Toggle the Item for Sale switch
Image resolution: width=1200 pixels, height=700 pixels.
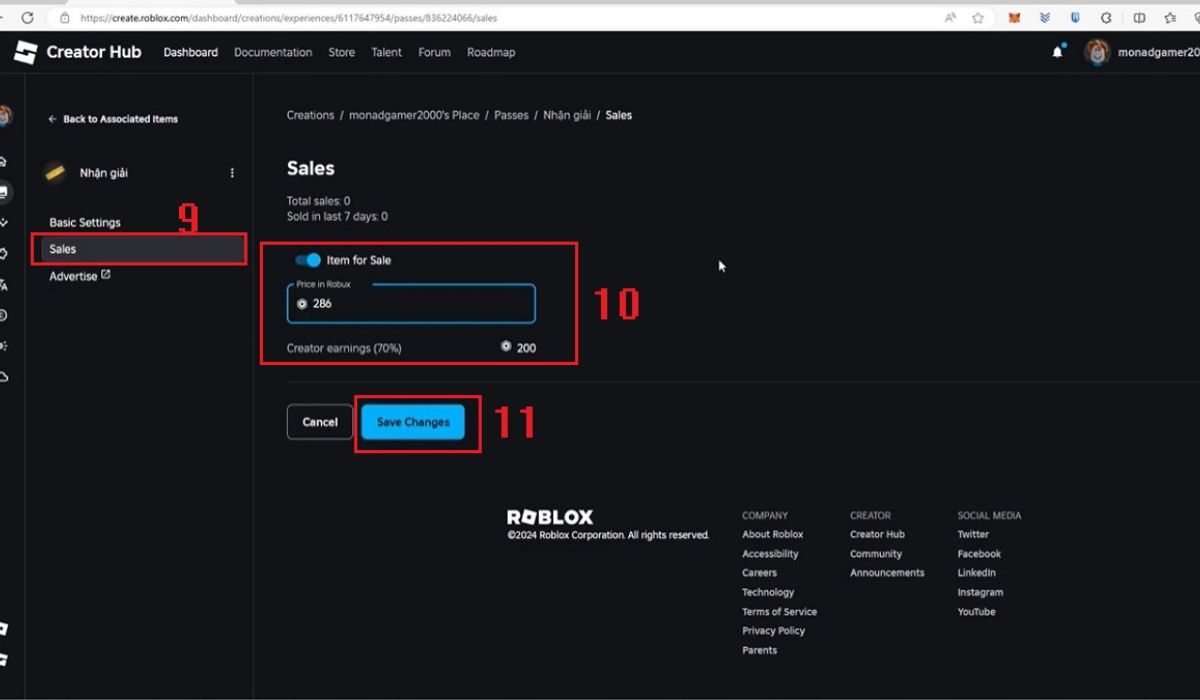308,260
